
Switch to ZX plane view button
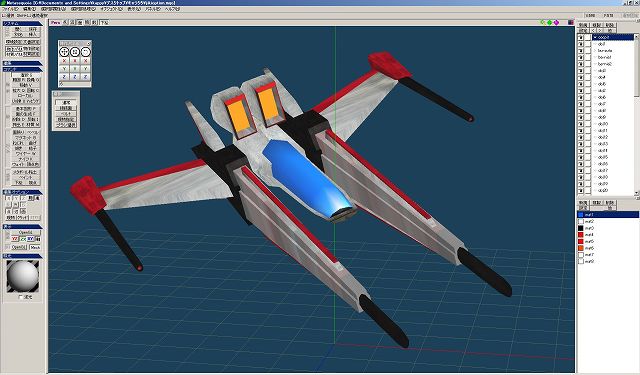pyautogui.click(x=23, y=238)
